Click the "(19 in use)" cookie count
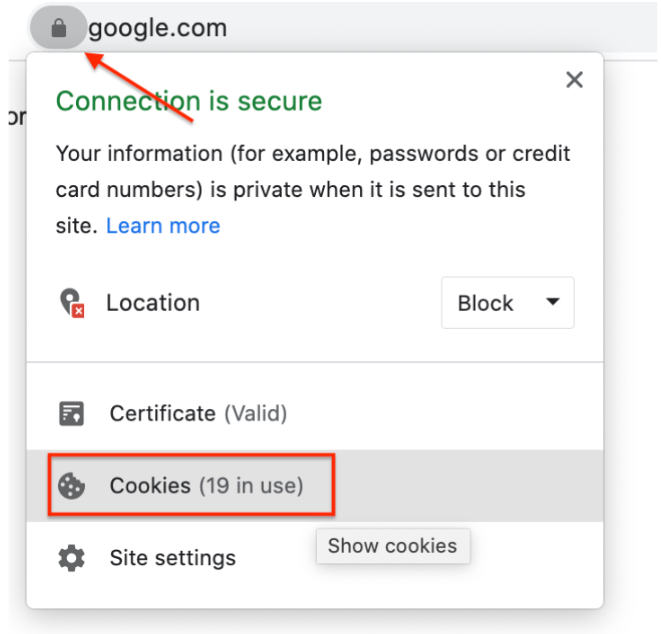This screenshot has width=661, height=634. [250, 486]
